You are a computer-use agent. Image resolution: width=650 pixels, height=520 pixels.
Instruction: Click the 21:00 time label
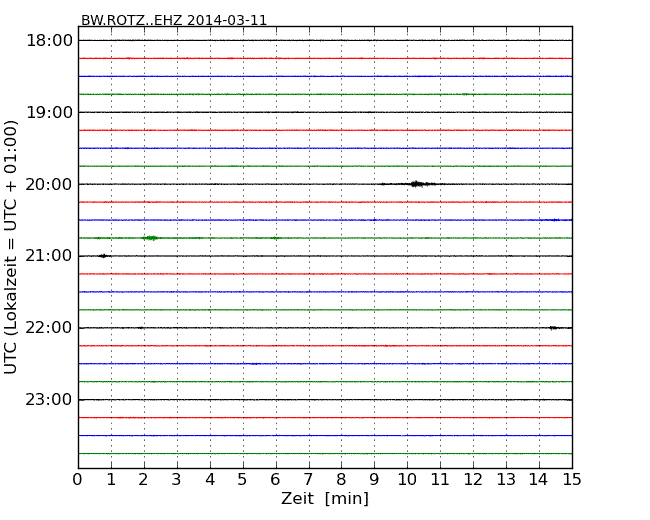(49, 256)
